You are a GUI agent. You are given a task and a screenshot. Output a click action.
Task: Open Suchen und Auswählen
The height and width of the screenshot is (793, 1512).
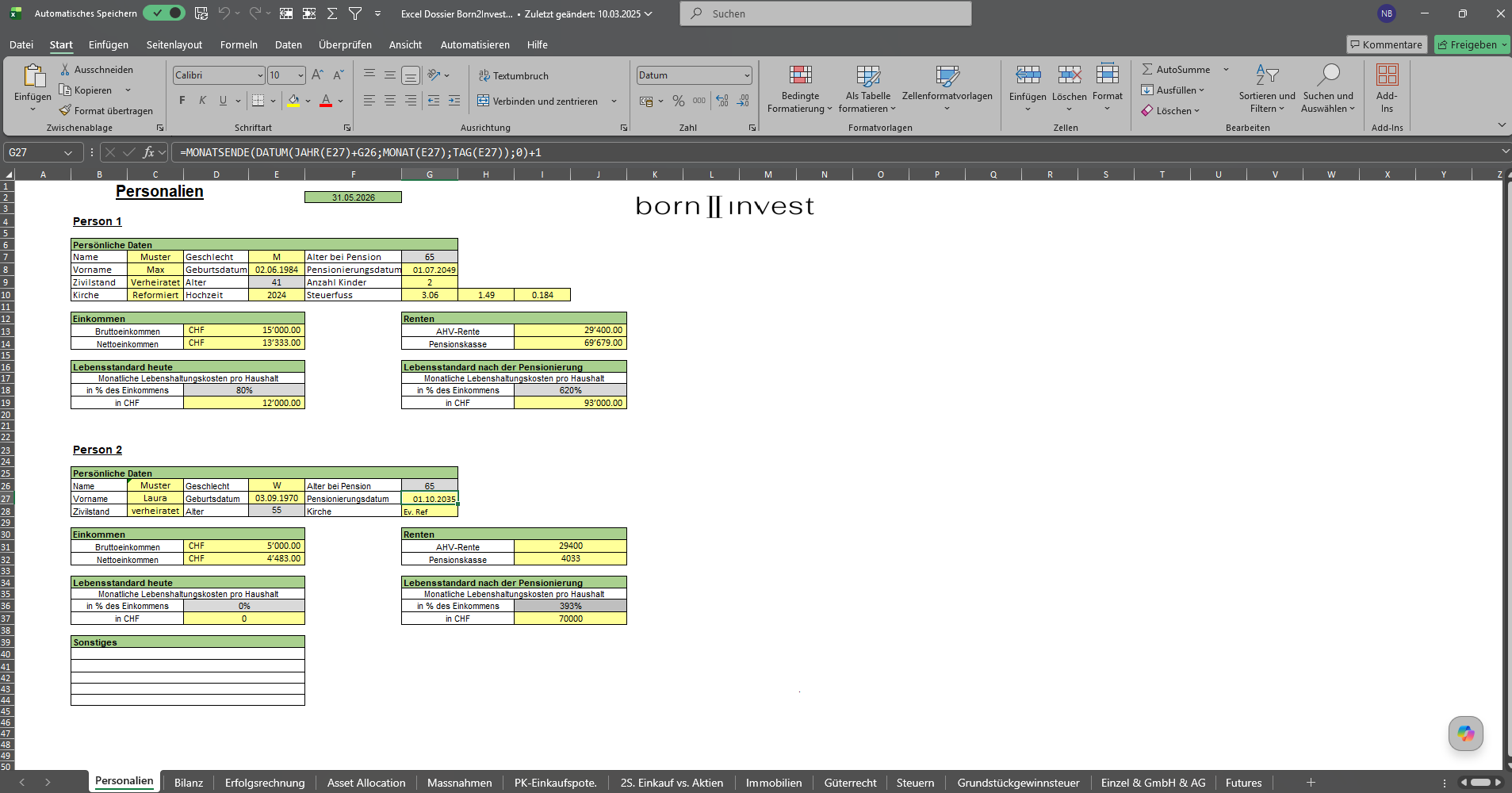tap(1328, 89)
